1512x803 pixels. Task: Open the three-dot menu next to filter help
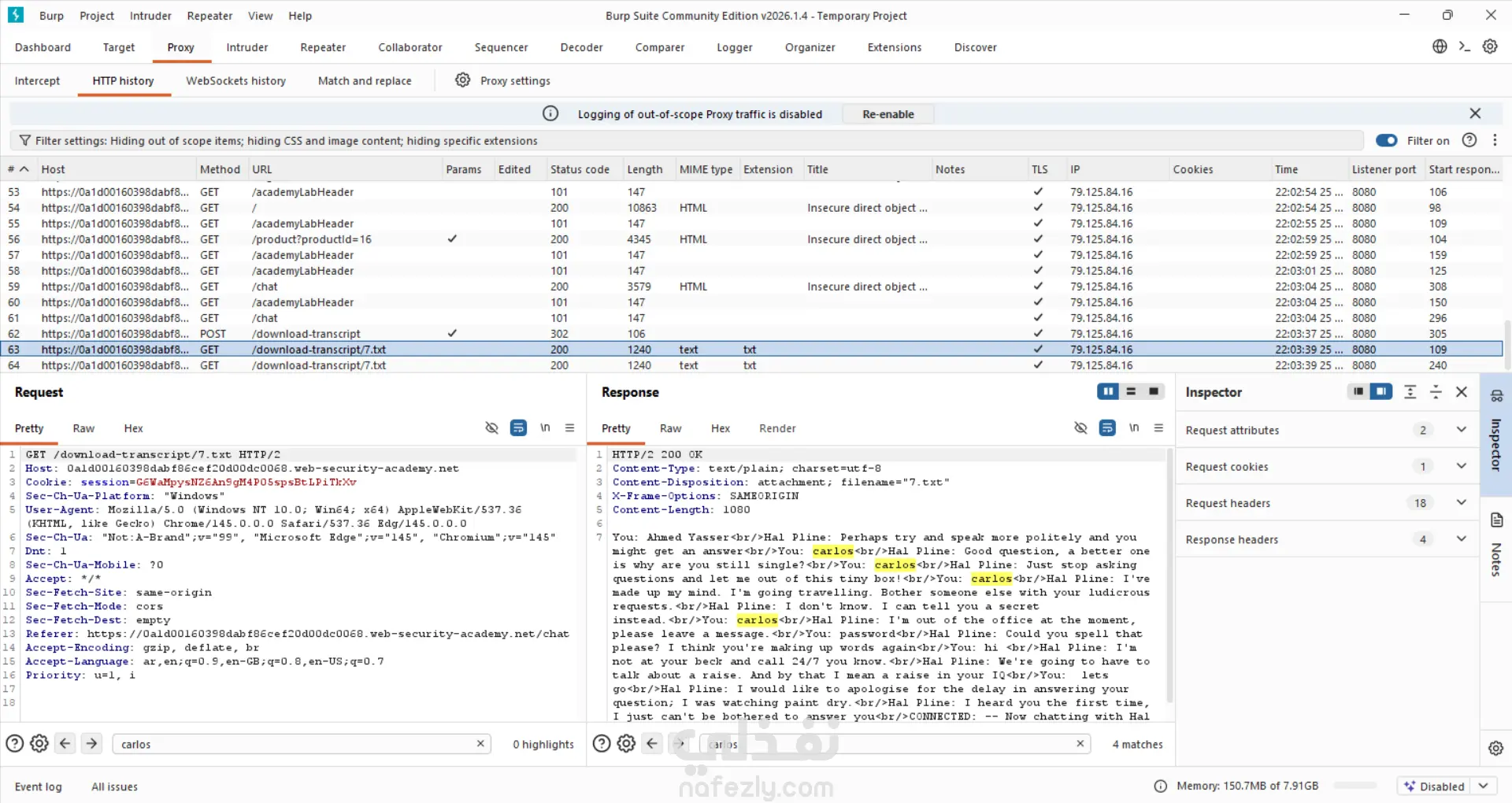point(1495,140)
